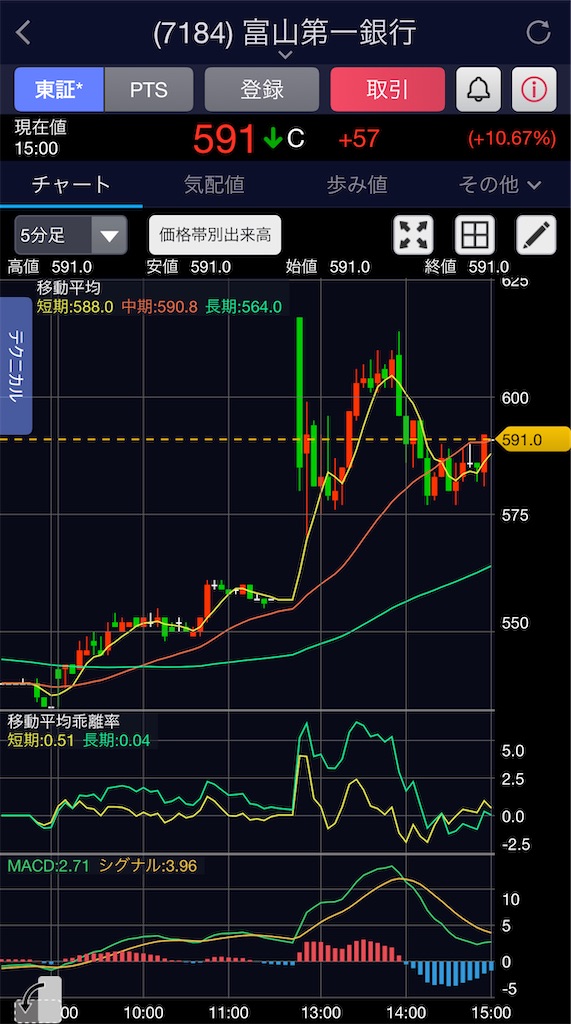Tap the 短期:588.0 moving average value
The height and width of the screenshot is (1024, 571).
point(75,307)
